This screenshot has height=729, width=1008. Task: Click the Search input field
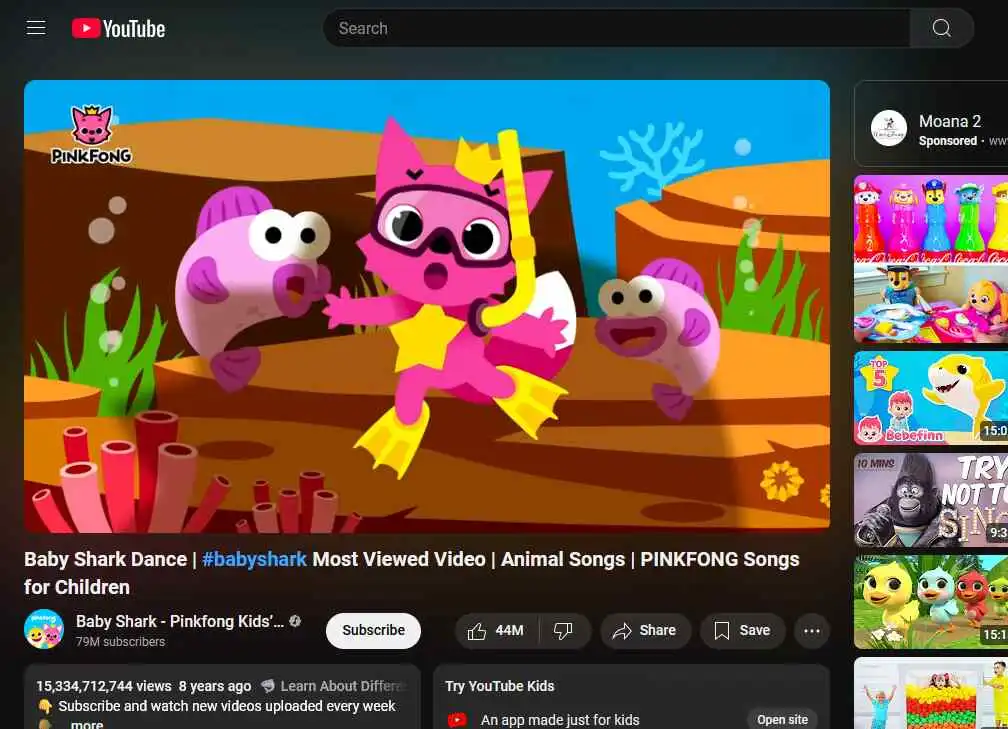pyautogui.click(x=616, y=28)
